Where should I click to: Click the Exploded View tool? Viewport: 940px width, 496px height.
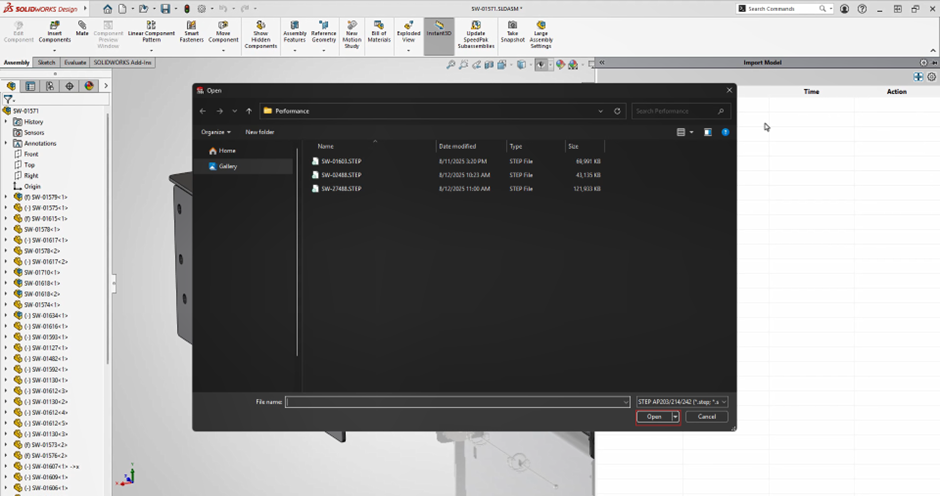(408, 32)
